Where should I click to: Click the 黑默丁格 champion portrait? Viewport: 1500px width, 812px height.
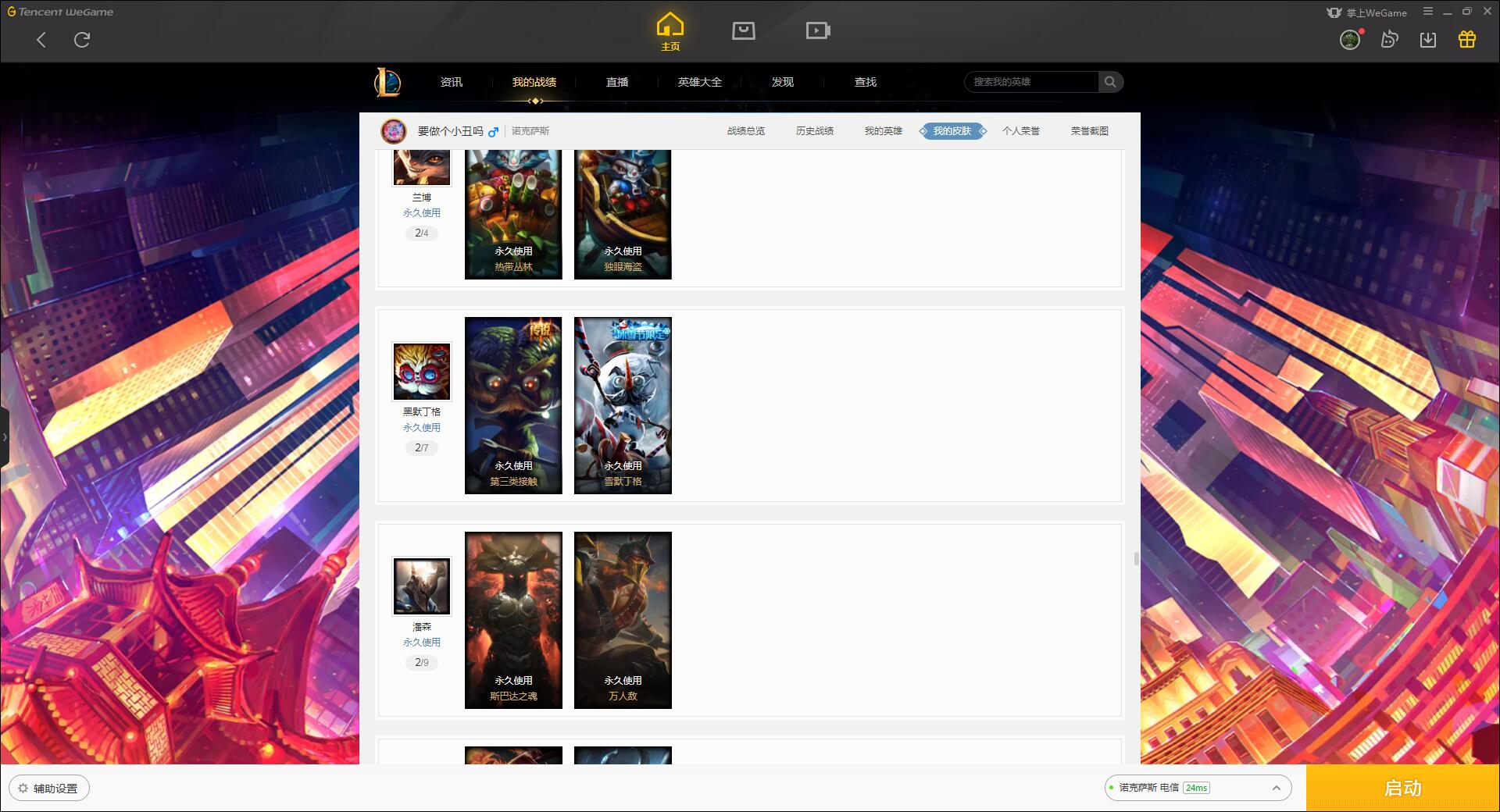(422, 371)
